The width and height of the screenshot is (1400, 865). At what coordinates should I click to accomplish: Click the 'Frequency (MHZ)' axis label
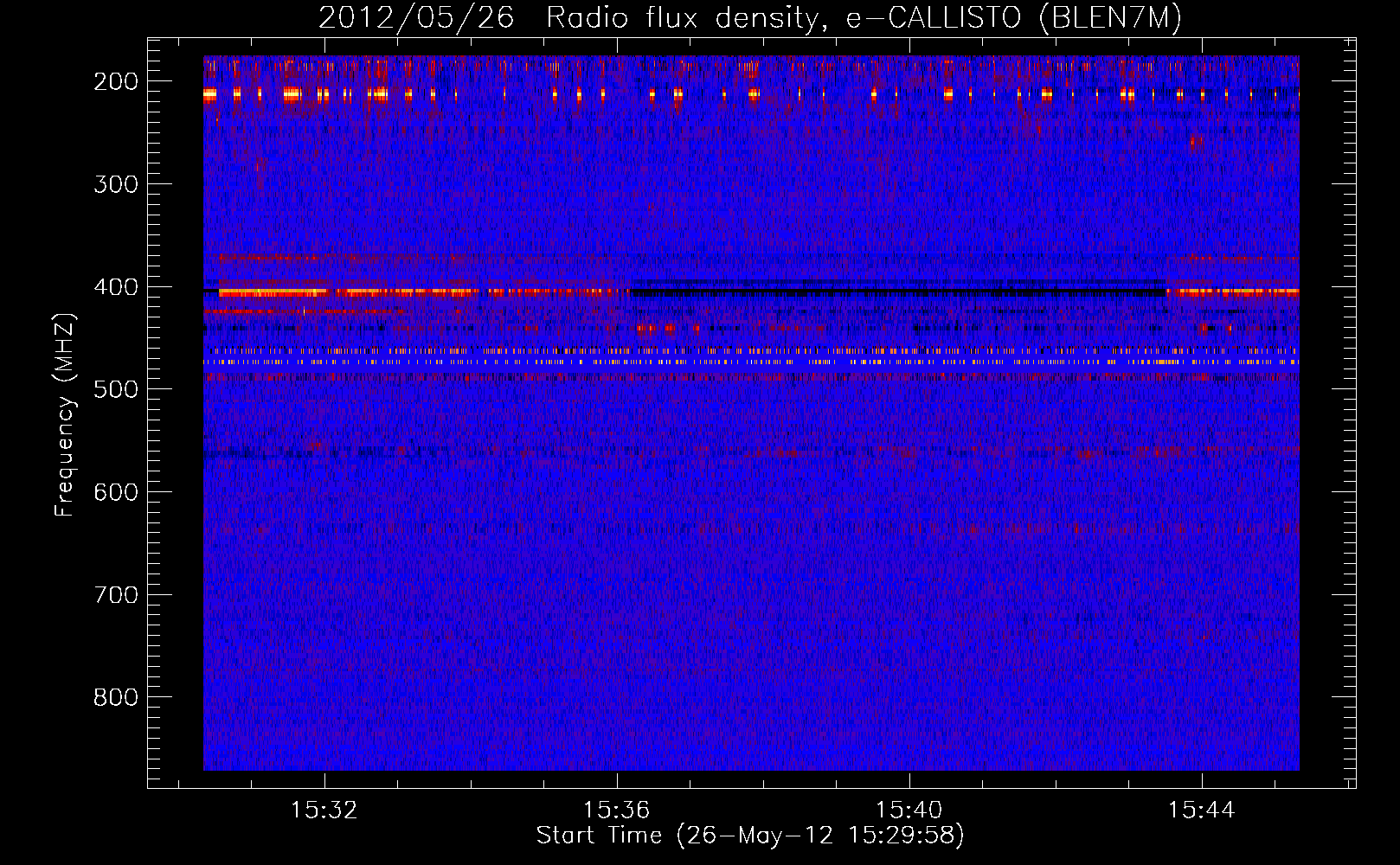point(65,415)
